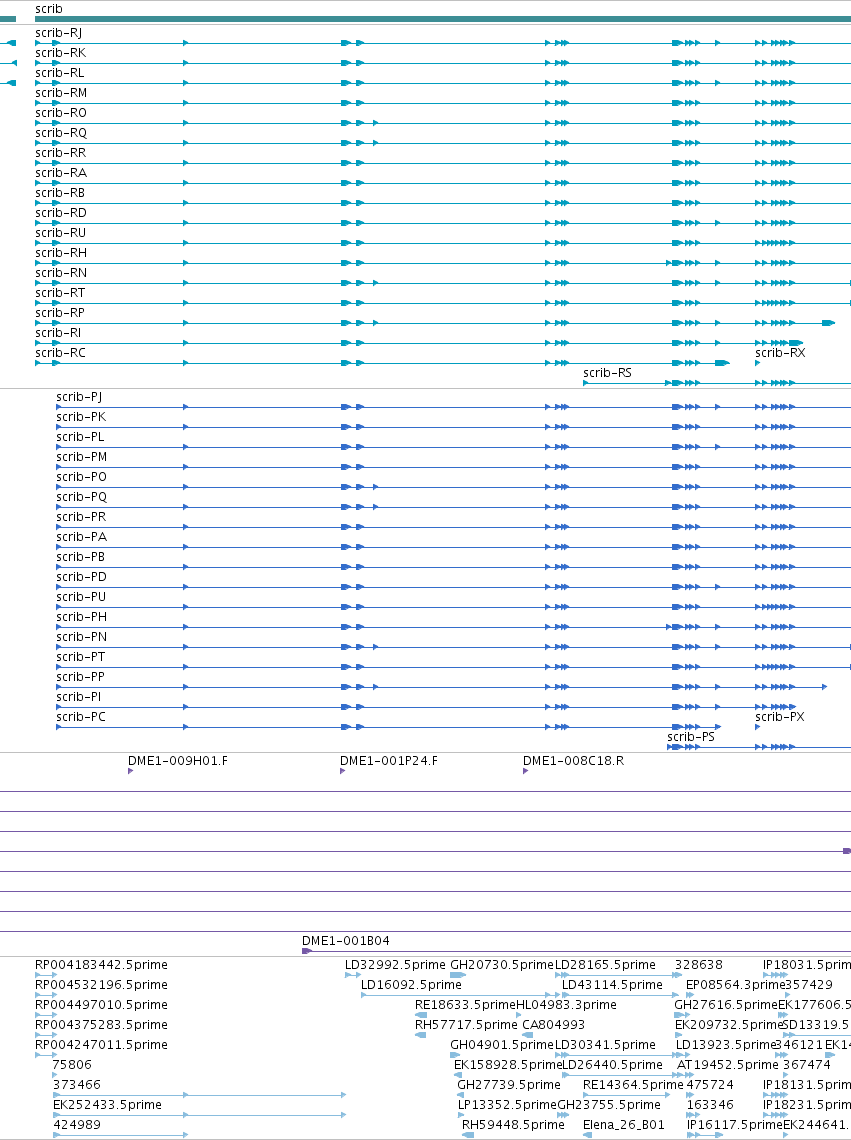Select protein scrib-PP label

[81, 676]
